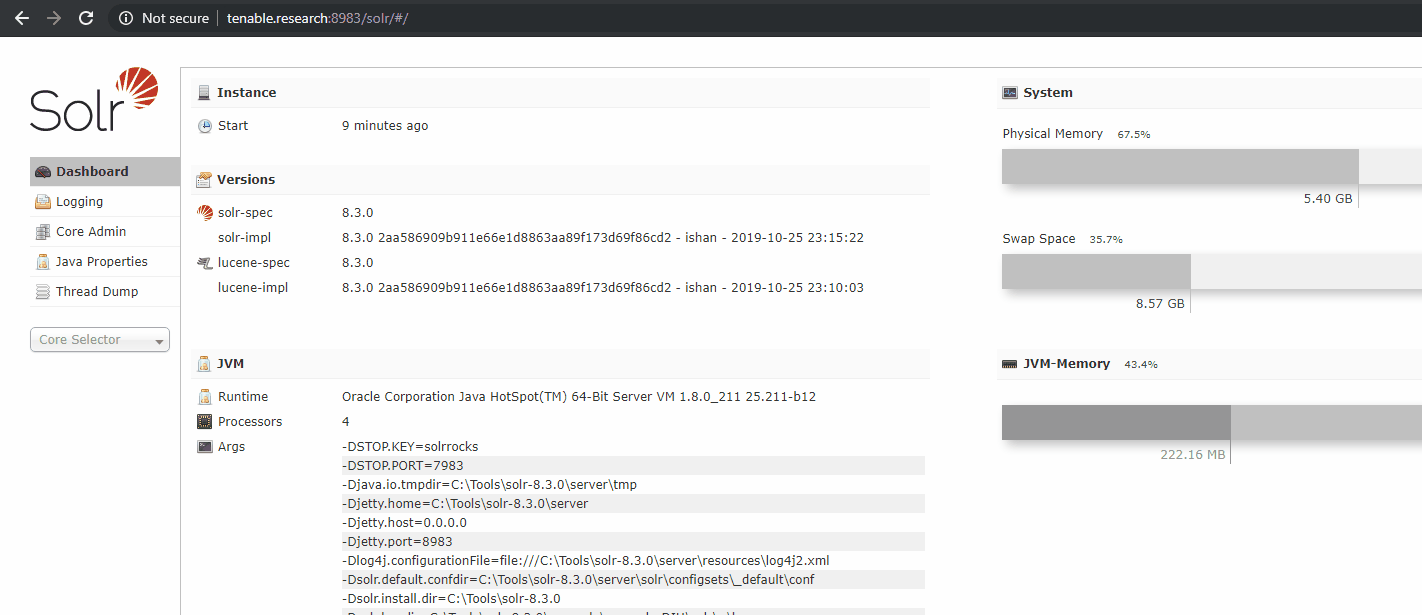Screen dimensions: 1422x615
Task: Click the JVM Runtime icon
Action: 204,397
